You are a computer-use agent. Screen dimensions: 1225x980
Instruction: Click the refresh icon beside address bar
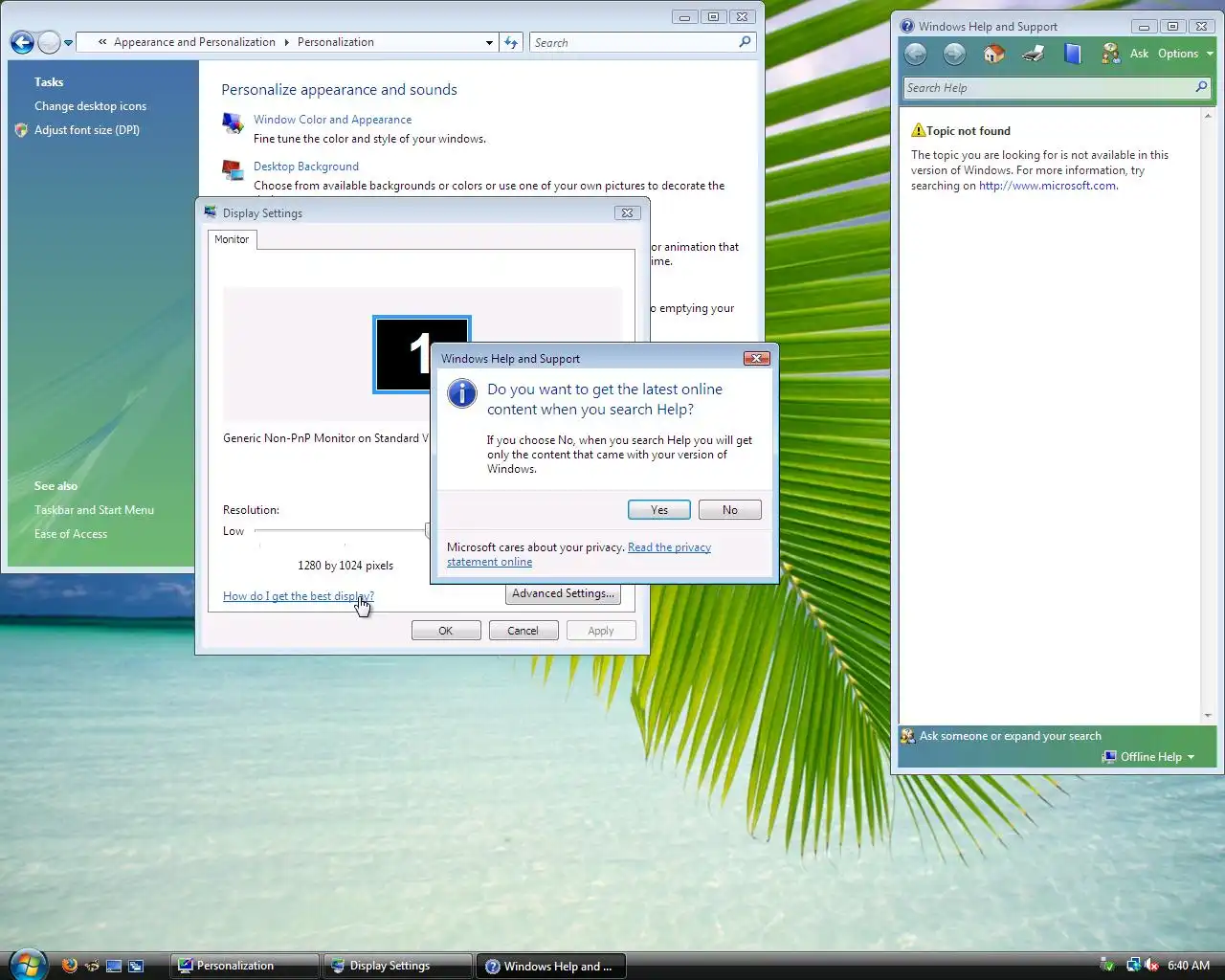[x=511, y=42]
